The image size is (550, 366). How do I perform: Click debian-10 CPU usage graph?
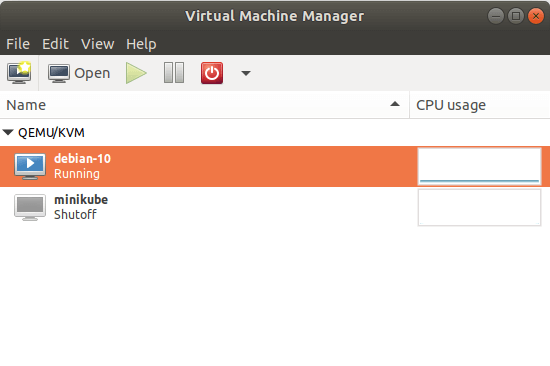click(x=479, y=166)
